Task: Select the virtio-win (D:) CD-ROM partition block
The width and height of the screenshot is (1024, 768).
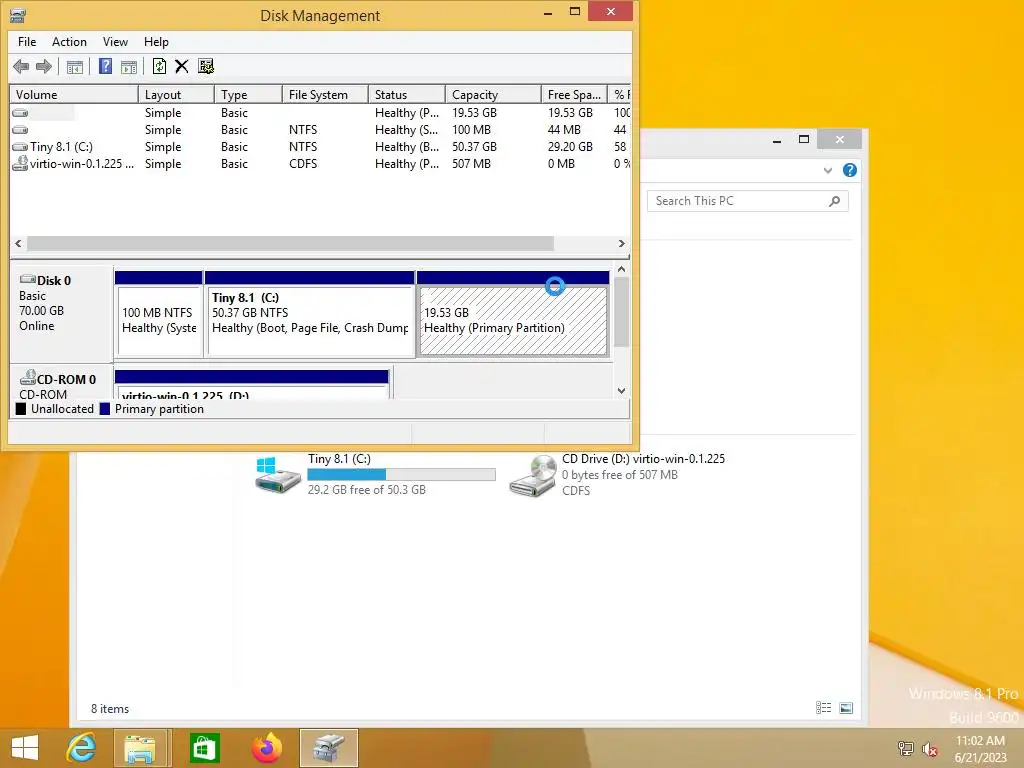Action: (x=251, y=385)
